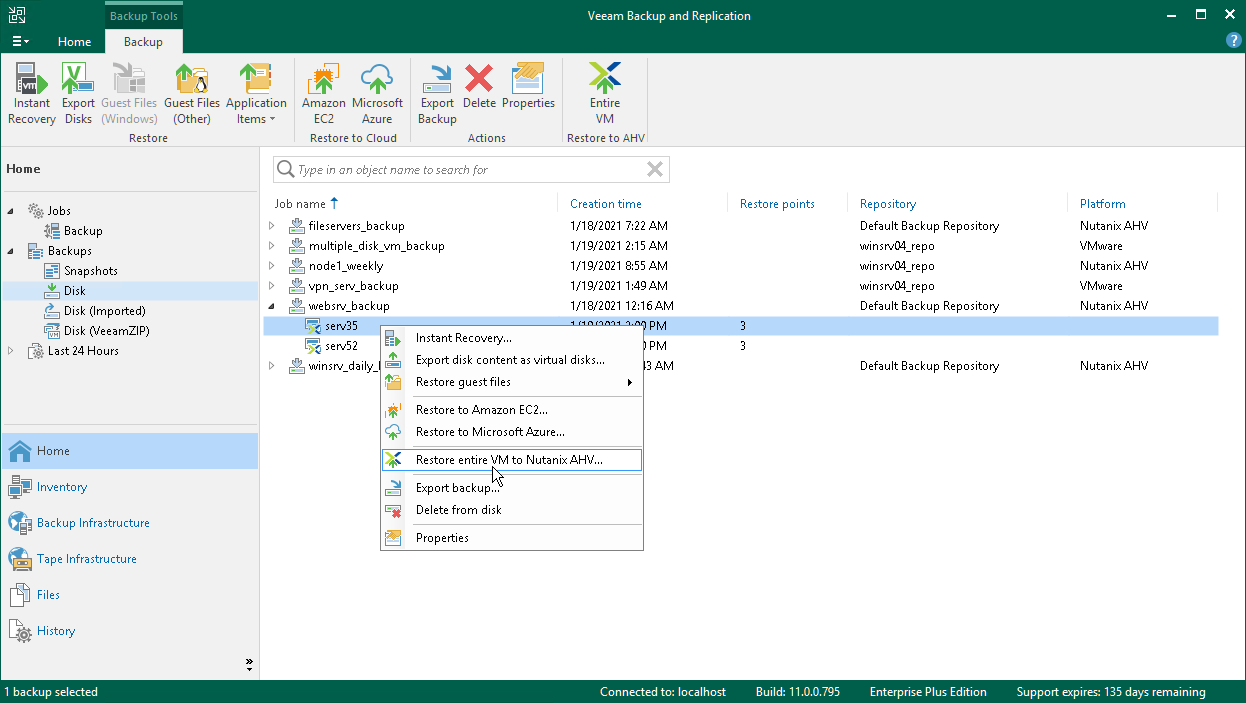The height and width of the screenshot is (703, 1246).
Task: Select Export backup from context menu
Action: [457, 488]
